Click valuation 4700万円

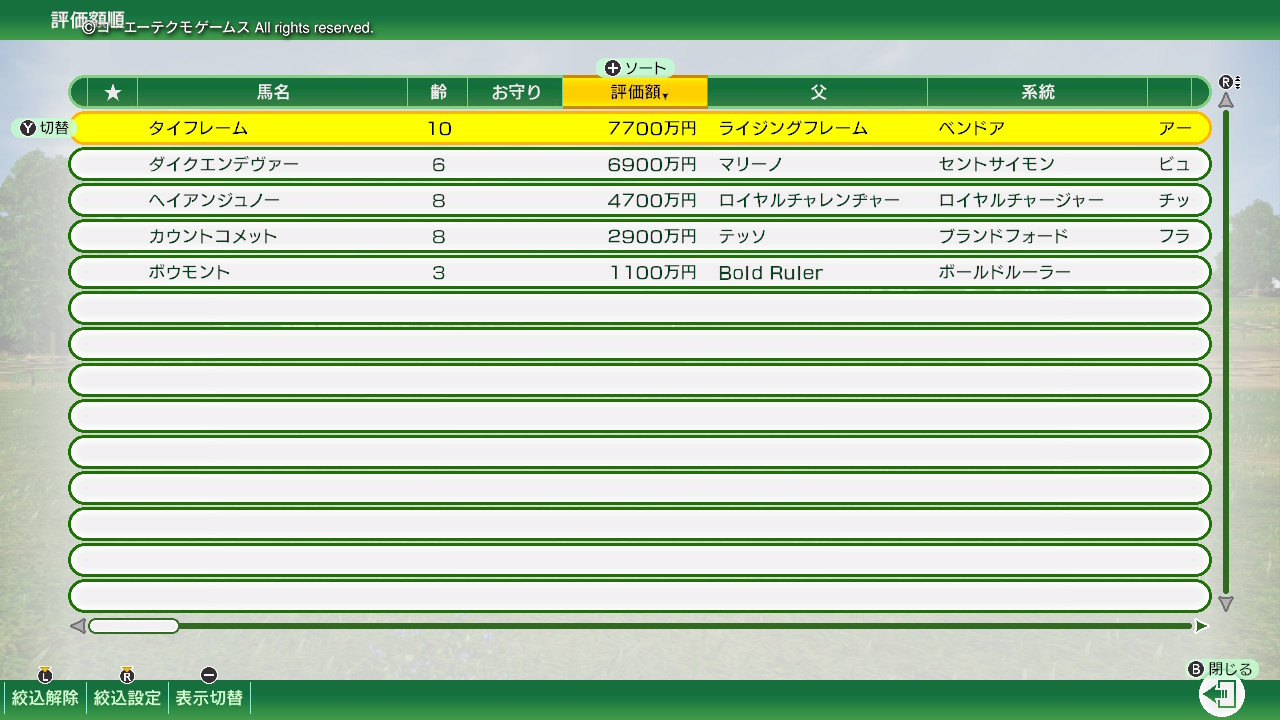652,200
